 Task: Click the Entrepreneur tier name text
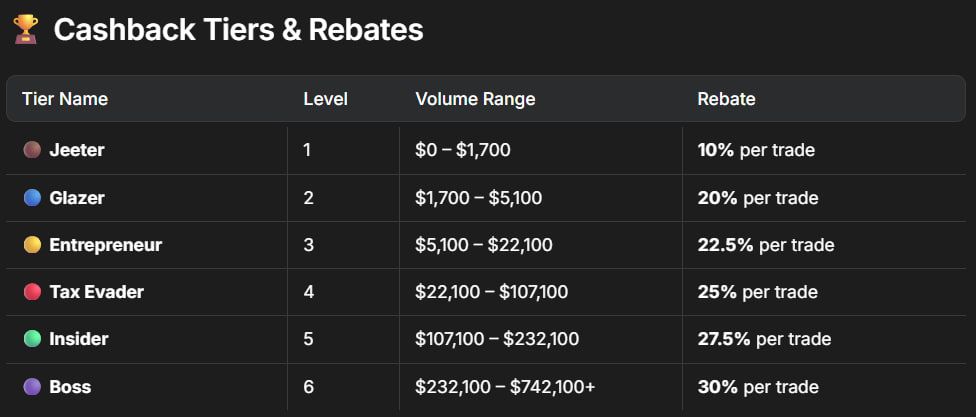(105, 245)
